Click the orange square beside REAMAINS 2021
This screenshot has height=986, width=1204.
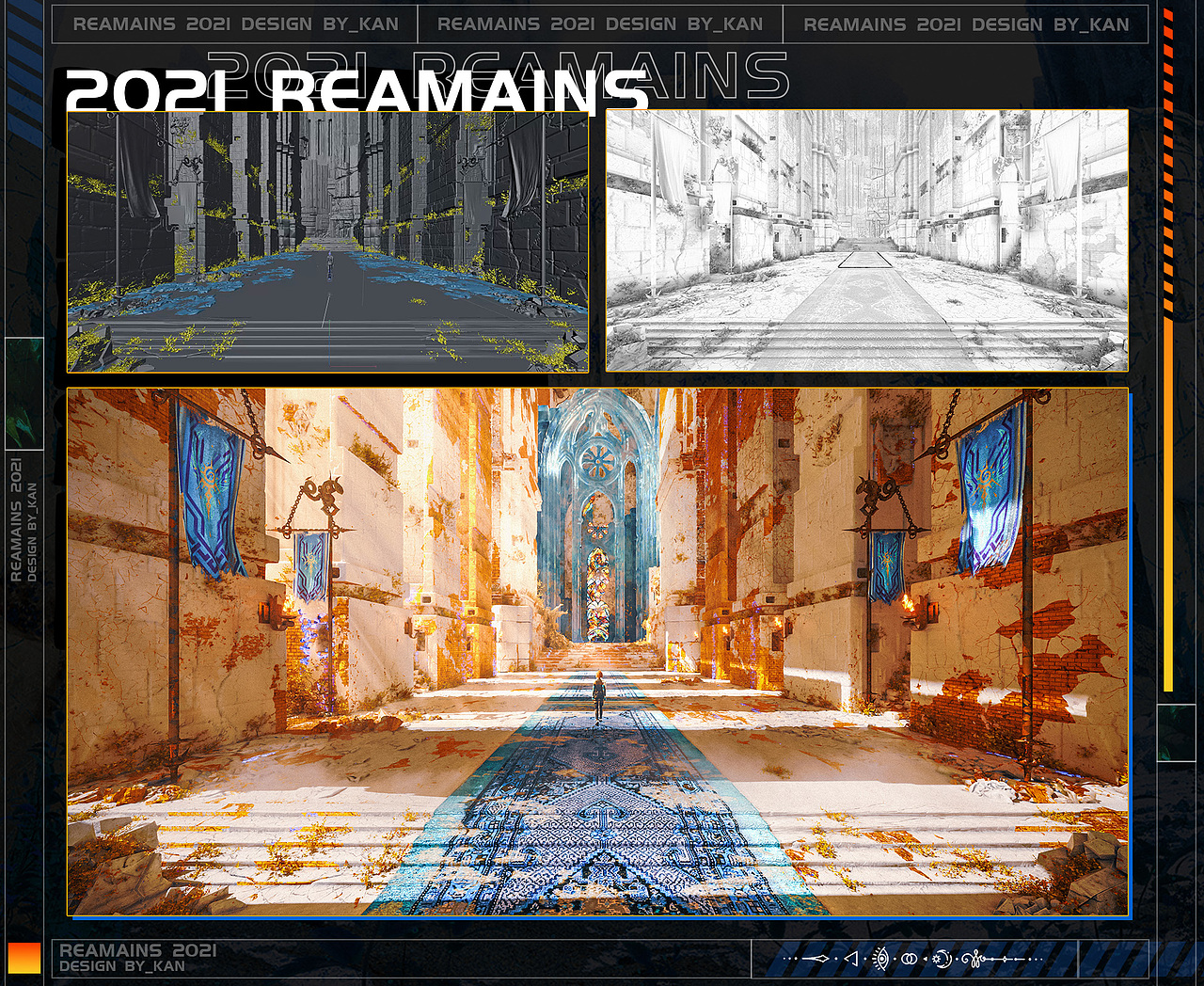[x=24, y=958]
